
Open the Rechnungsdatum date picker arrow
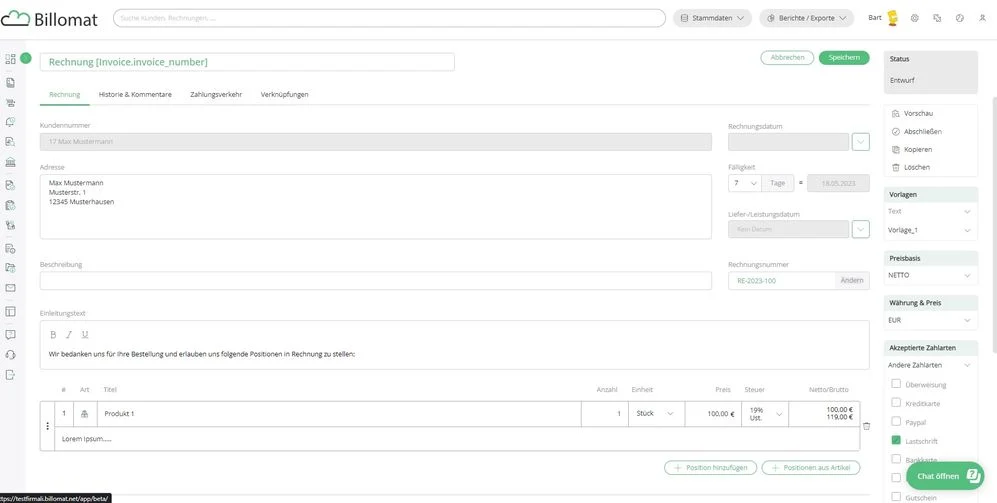coord(860,142)
